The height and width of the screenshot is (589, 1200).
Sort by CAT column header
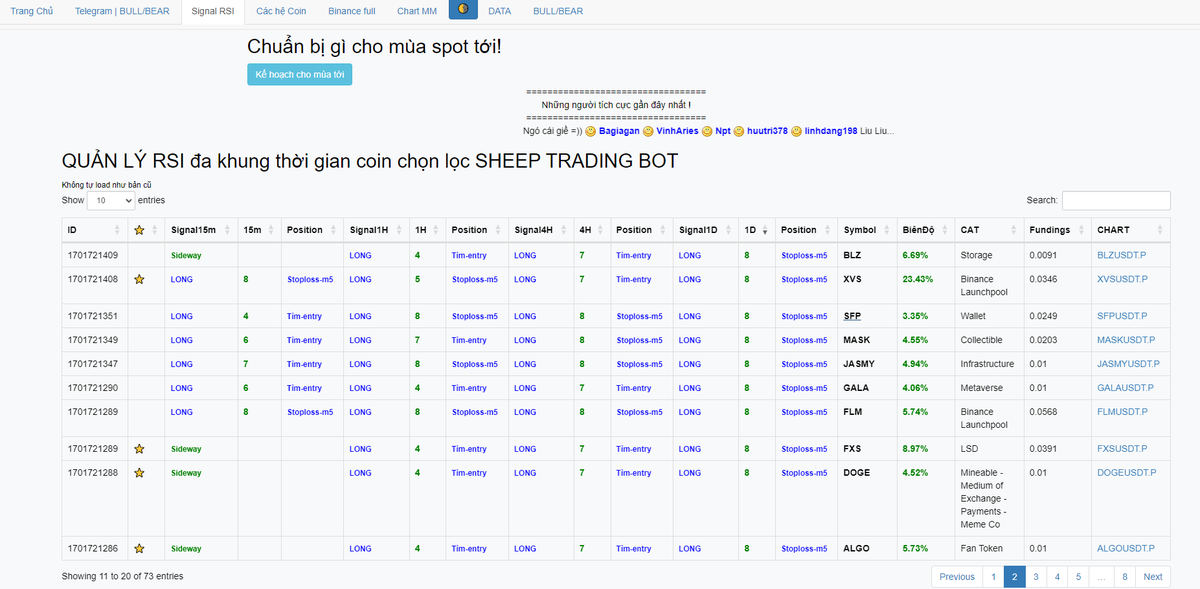pyautogui.click(x=989, y=230)
